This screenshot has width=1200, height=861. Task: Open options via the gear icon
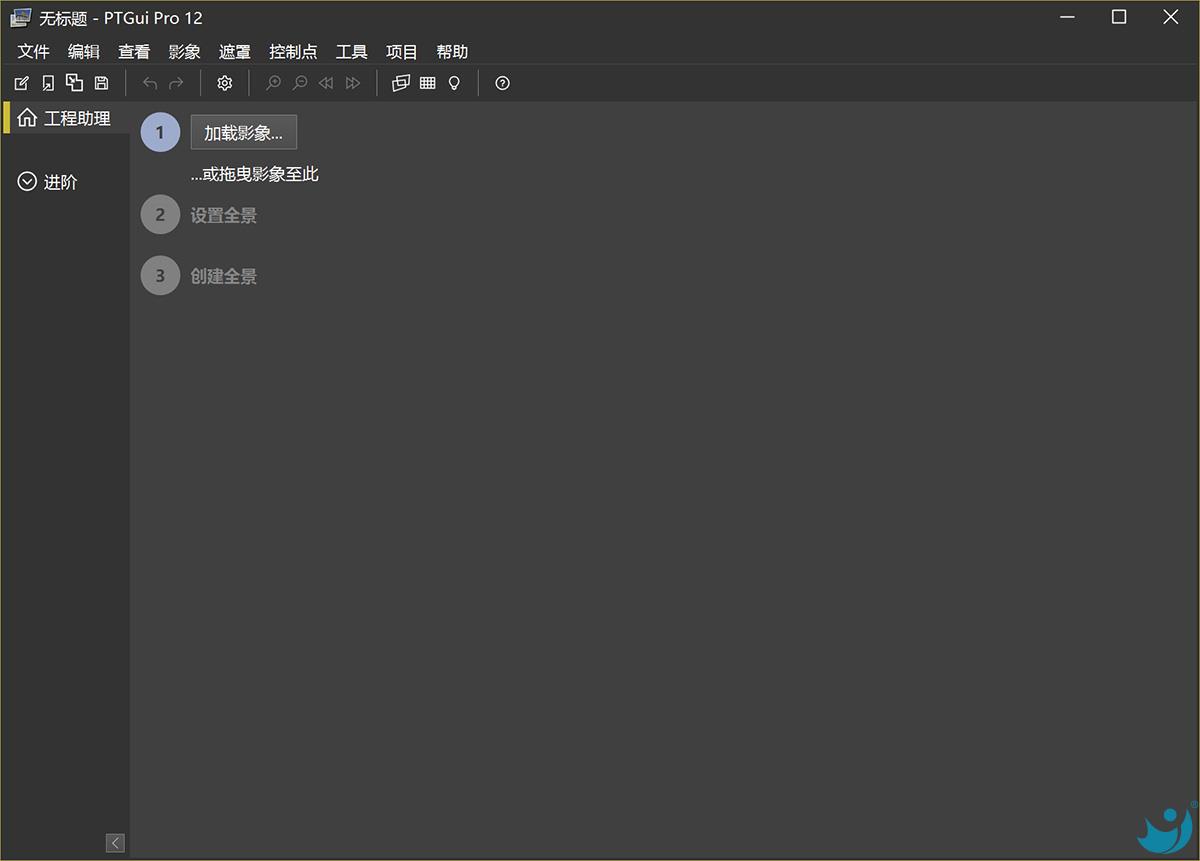225,83
